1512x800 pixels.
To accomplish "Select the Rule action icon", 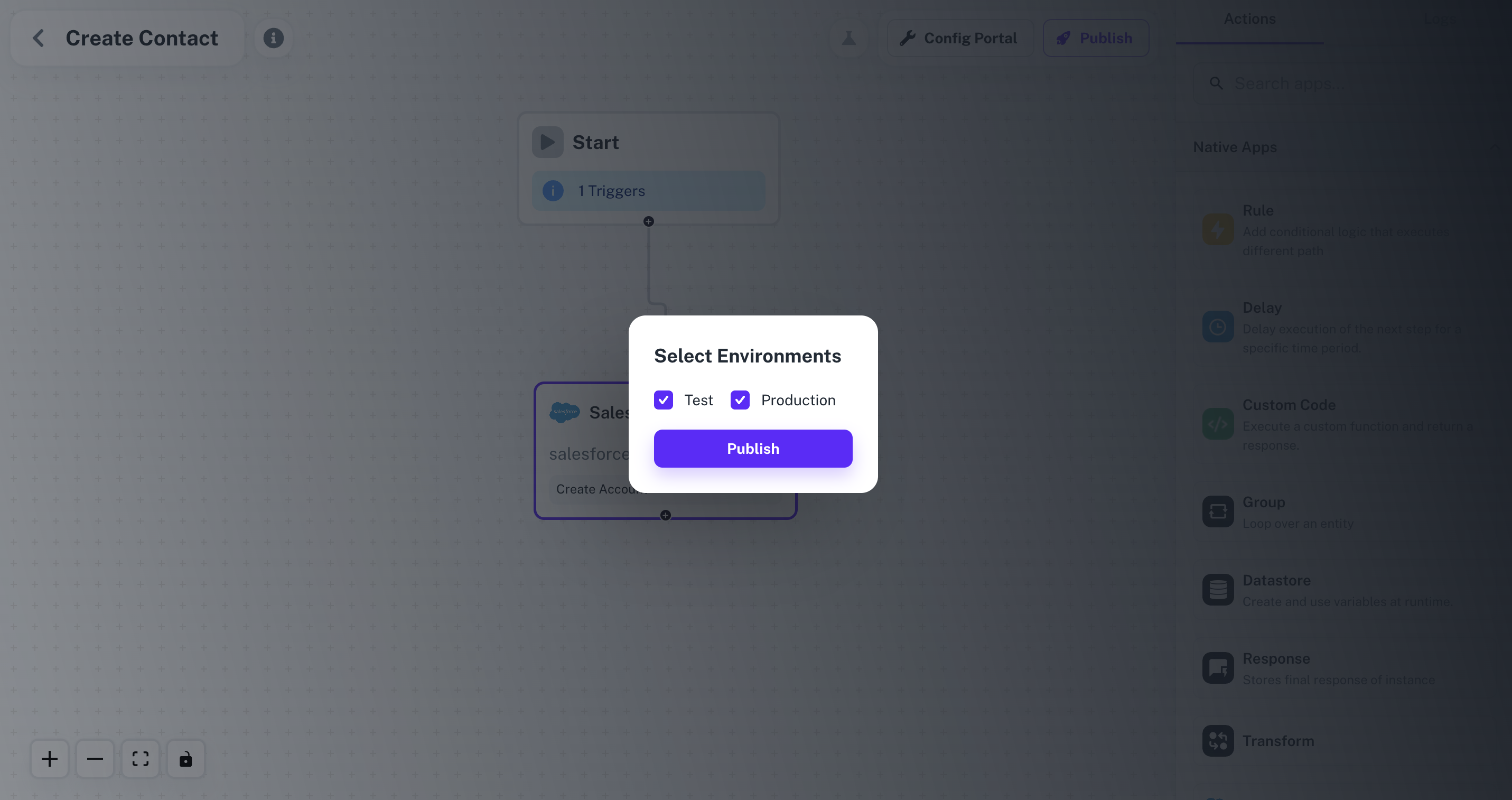I will click(x=1217, y=229).
